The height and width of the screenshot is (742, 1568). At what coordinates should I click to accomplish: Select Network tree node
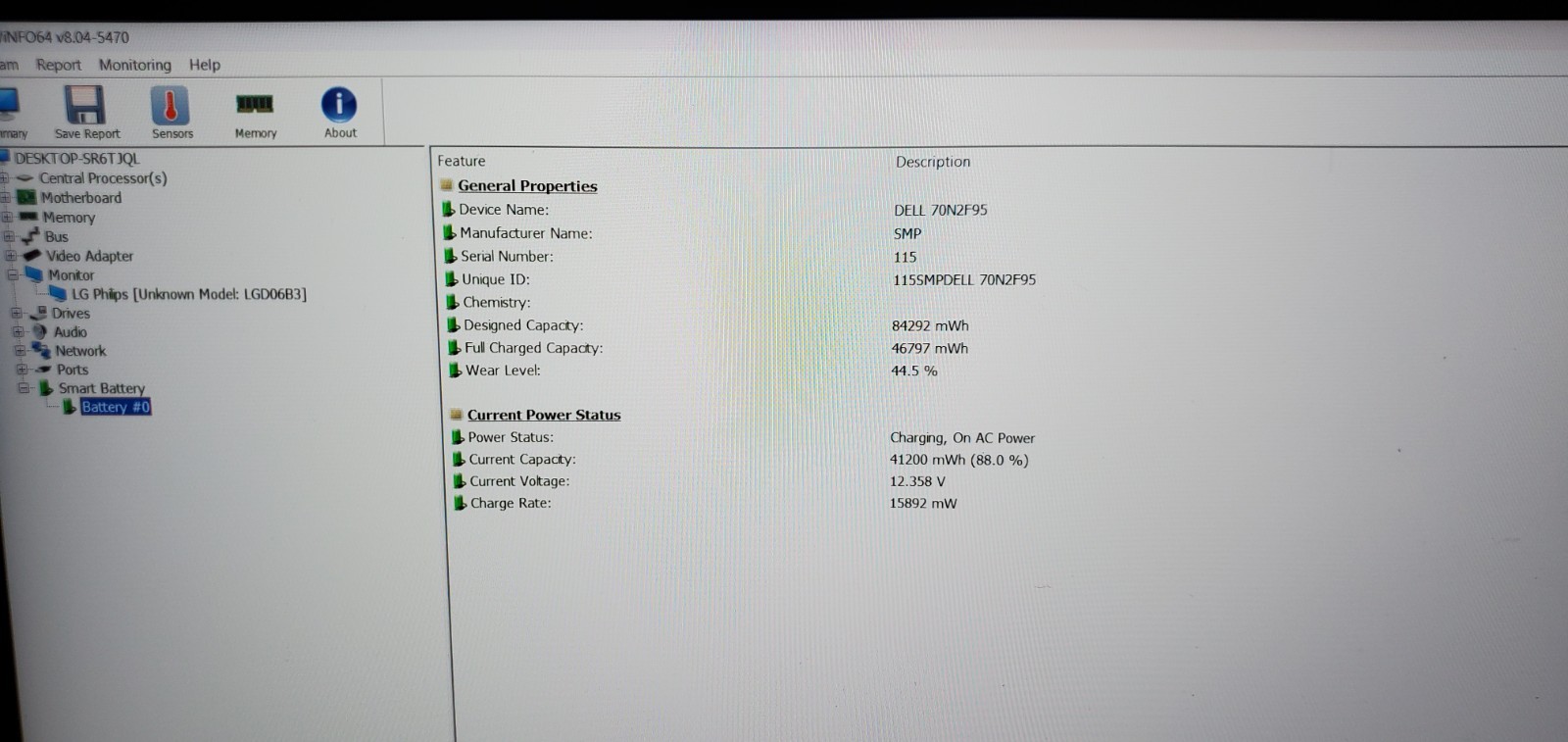80,351
